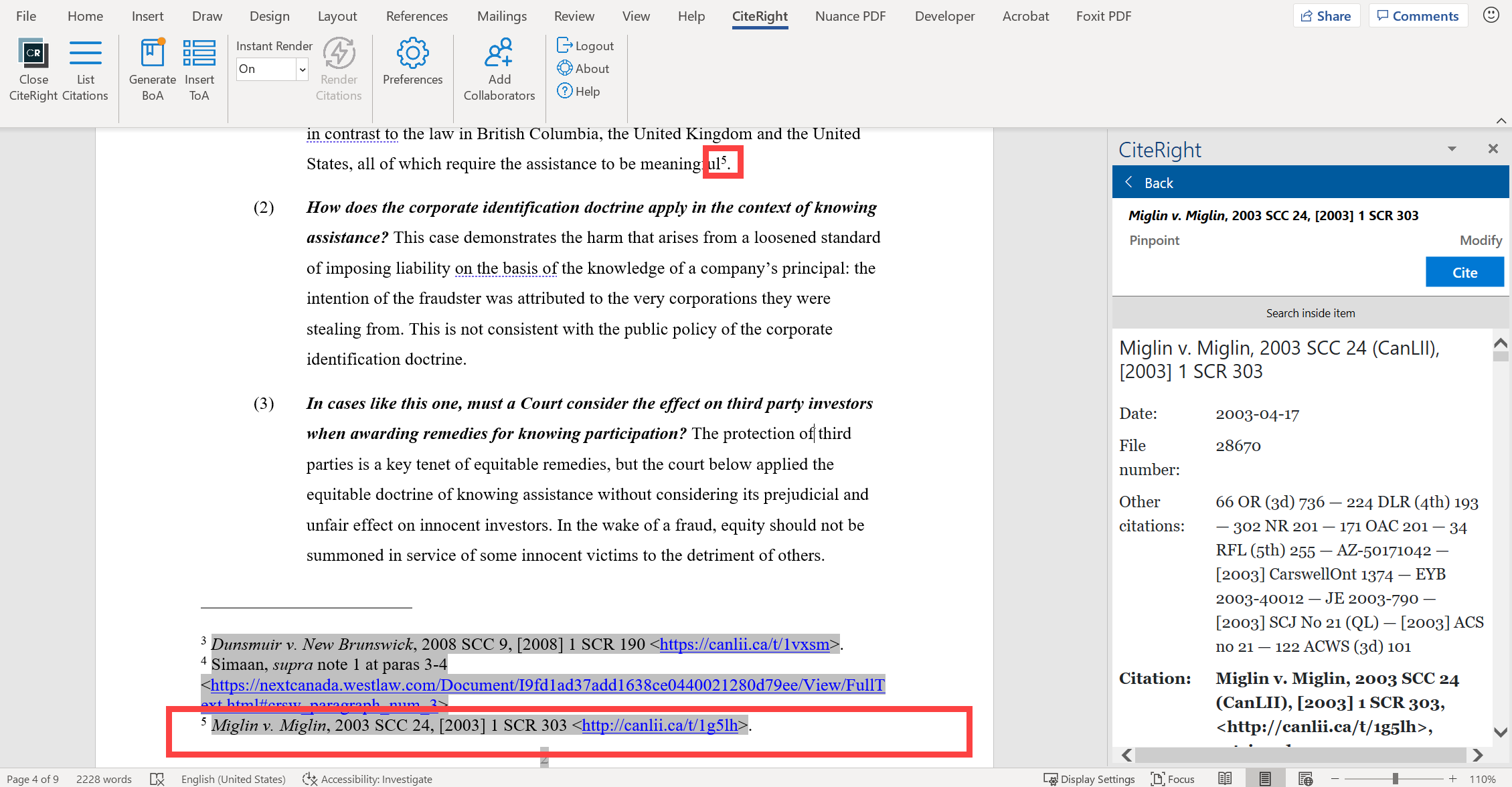Click the pane scroll left arrow

tap(1127, 755)
